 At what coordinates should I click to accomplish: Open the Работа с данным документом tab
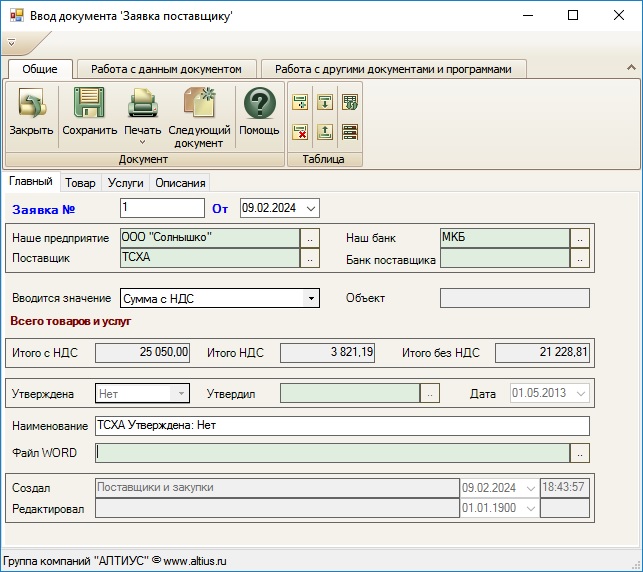pos(166,69)
